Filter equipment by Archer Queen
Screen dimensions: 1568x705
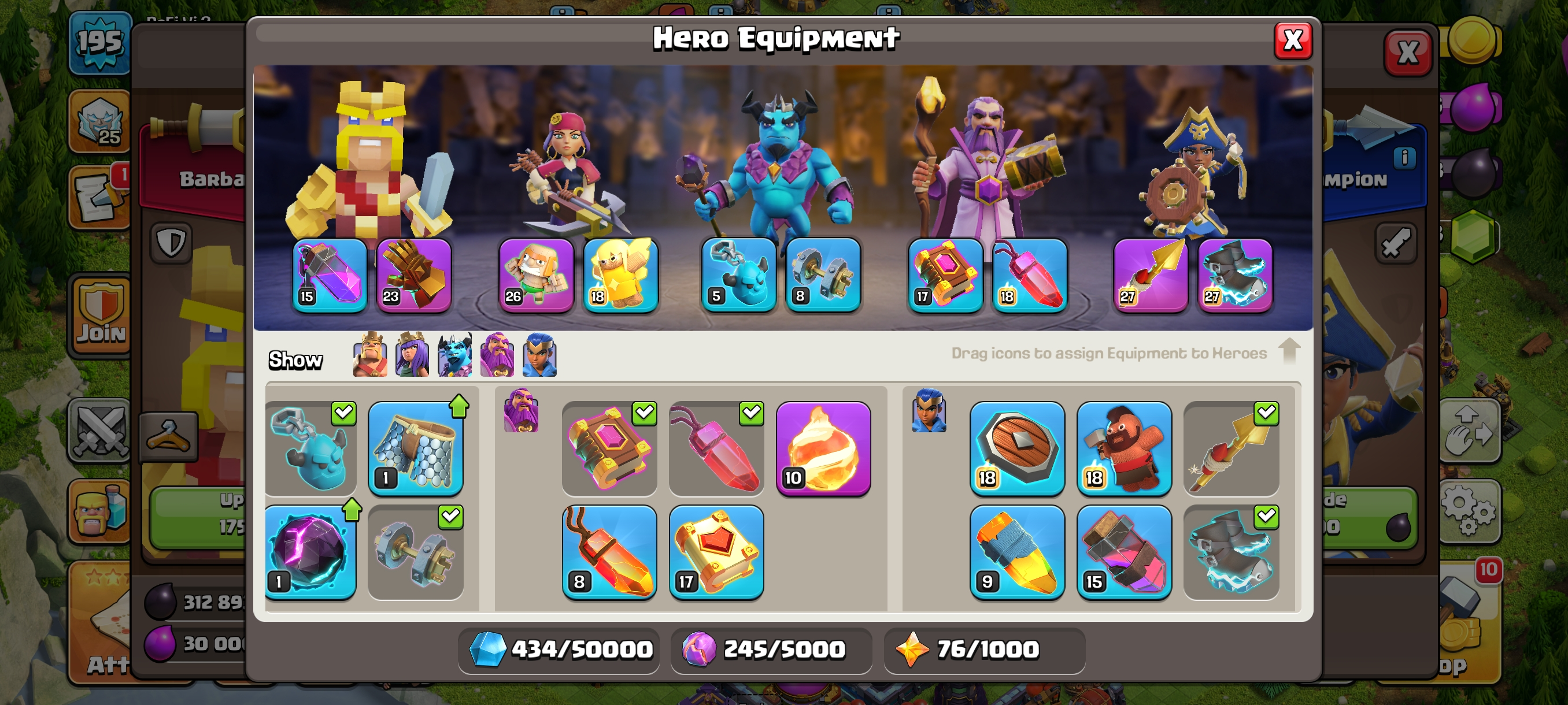[x=412, y=355]
